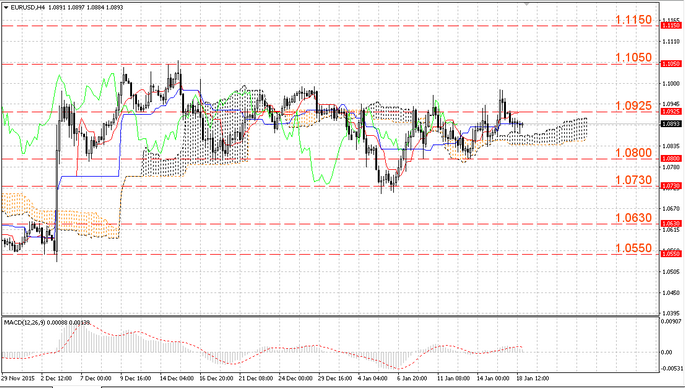Click the large orange 1.0730 level label
Viewport: 685px width, 388px height.
pos(633,180)
